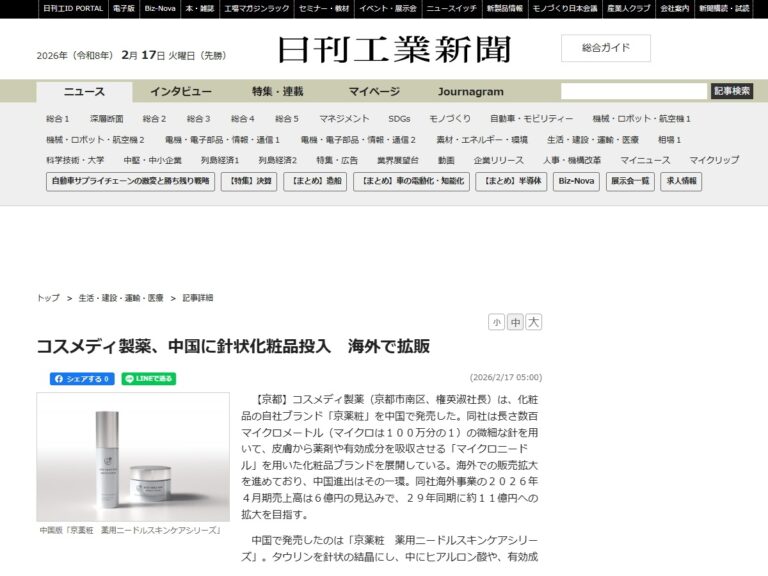Open the 総合2 category
Image resolution: width=768 pixels, height=576 pixels.
pos(154,119)
